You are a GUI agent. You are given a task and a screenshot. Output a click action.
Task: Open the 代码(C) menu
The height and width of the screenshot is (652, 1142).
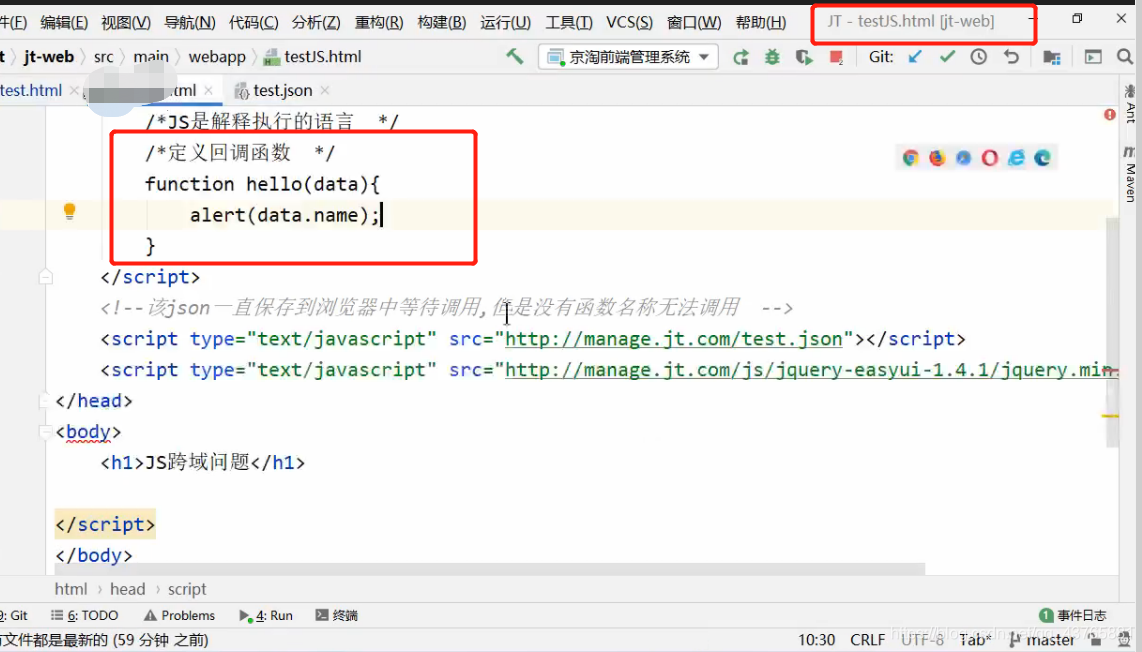pyautogui.click(x=253, y=23)
